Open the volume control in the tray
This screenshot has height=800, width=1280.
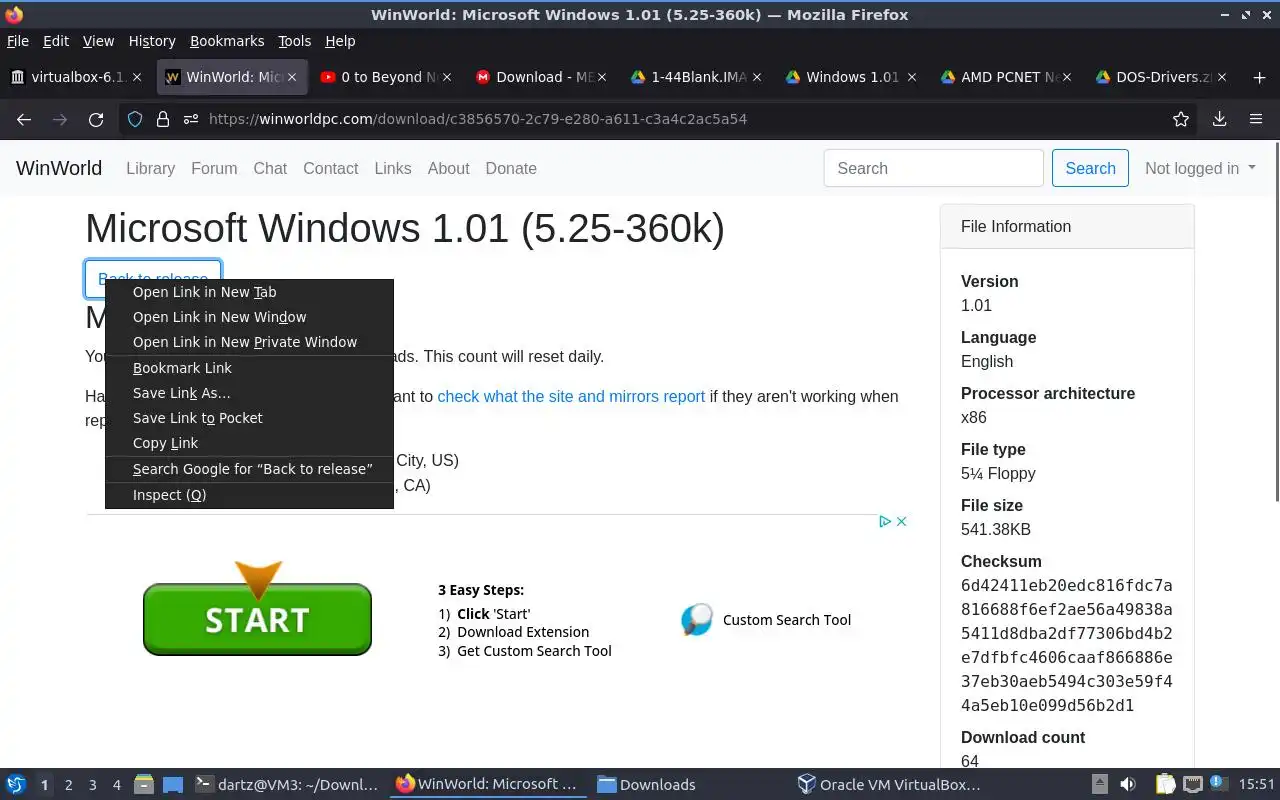[1128, 785]
